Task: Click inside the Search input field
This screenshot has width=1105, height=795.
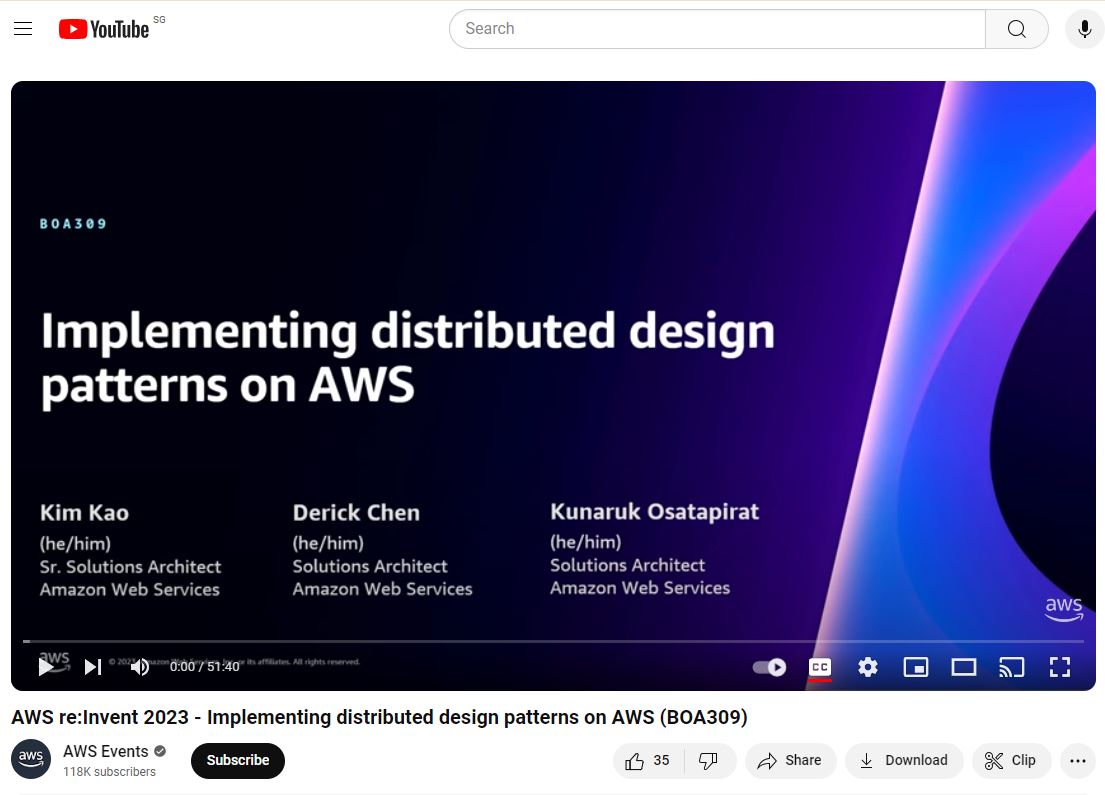Action: point(717,29)
